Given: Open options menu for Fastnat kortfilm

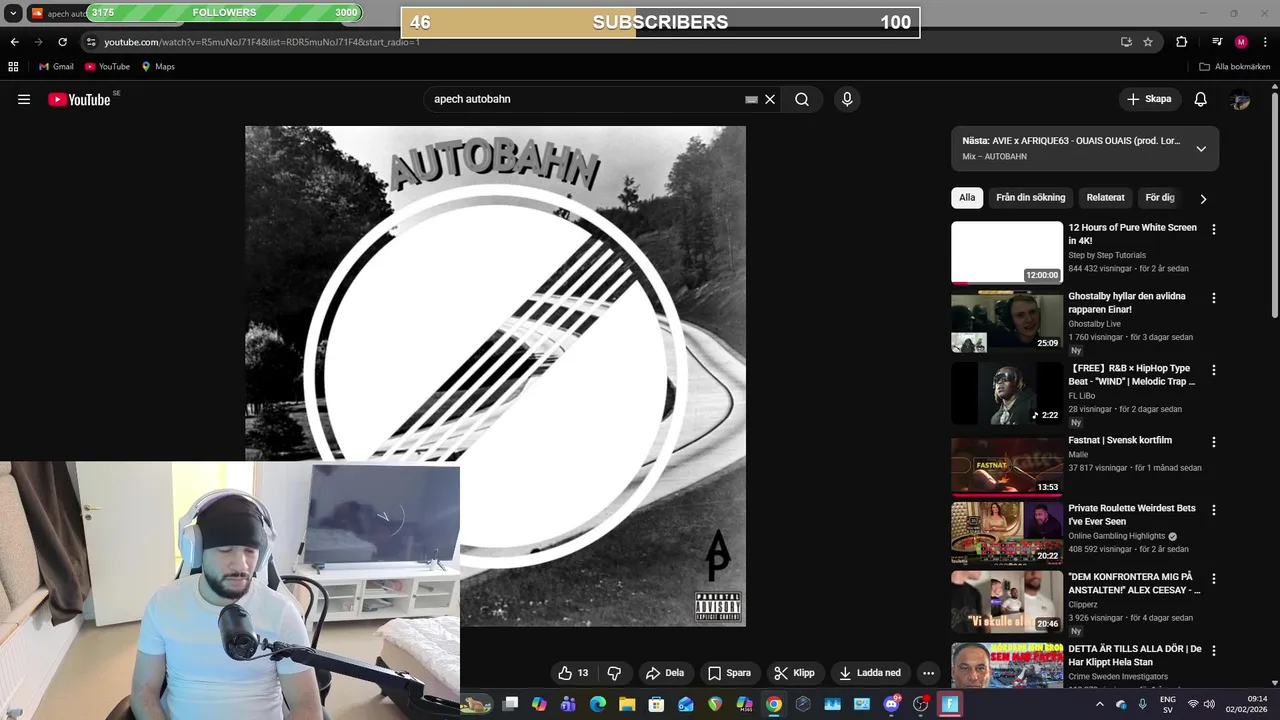Looking at the screenshot, I should click(1214, 442).
